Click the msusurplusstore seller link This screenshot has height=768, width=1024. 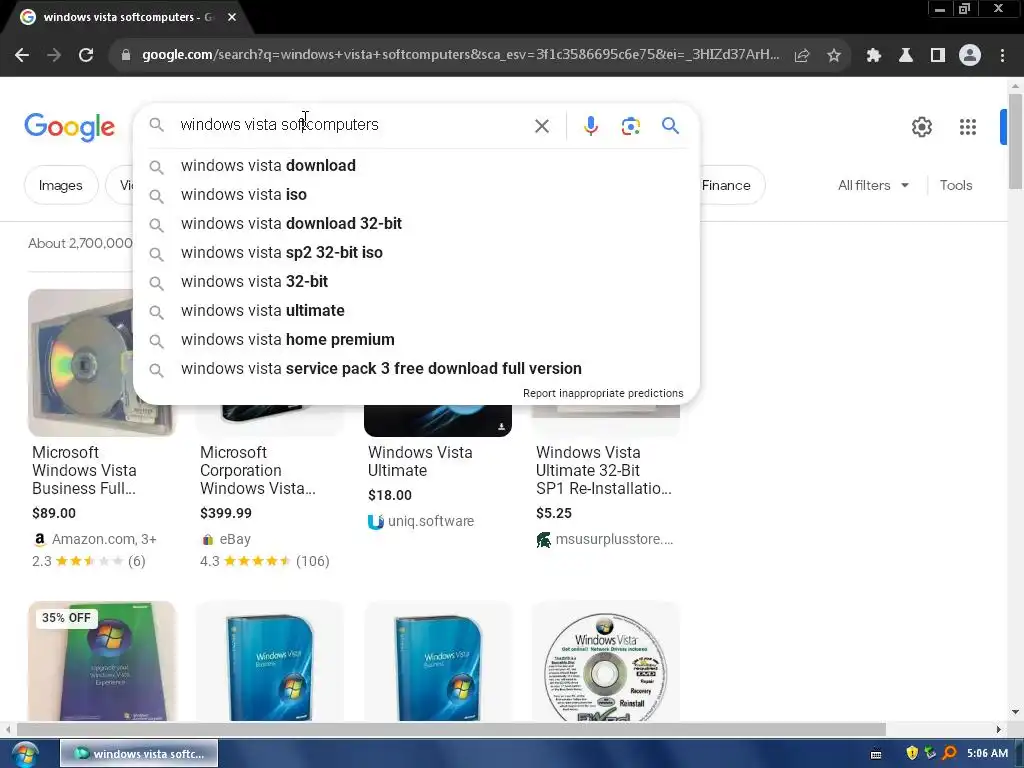click(x=614, y=539)
